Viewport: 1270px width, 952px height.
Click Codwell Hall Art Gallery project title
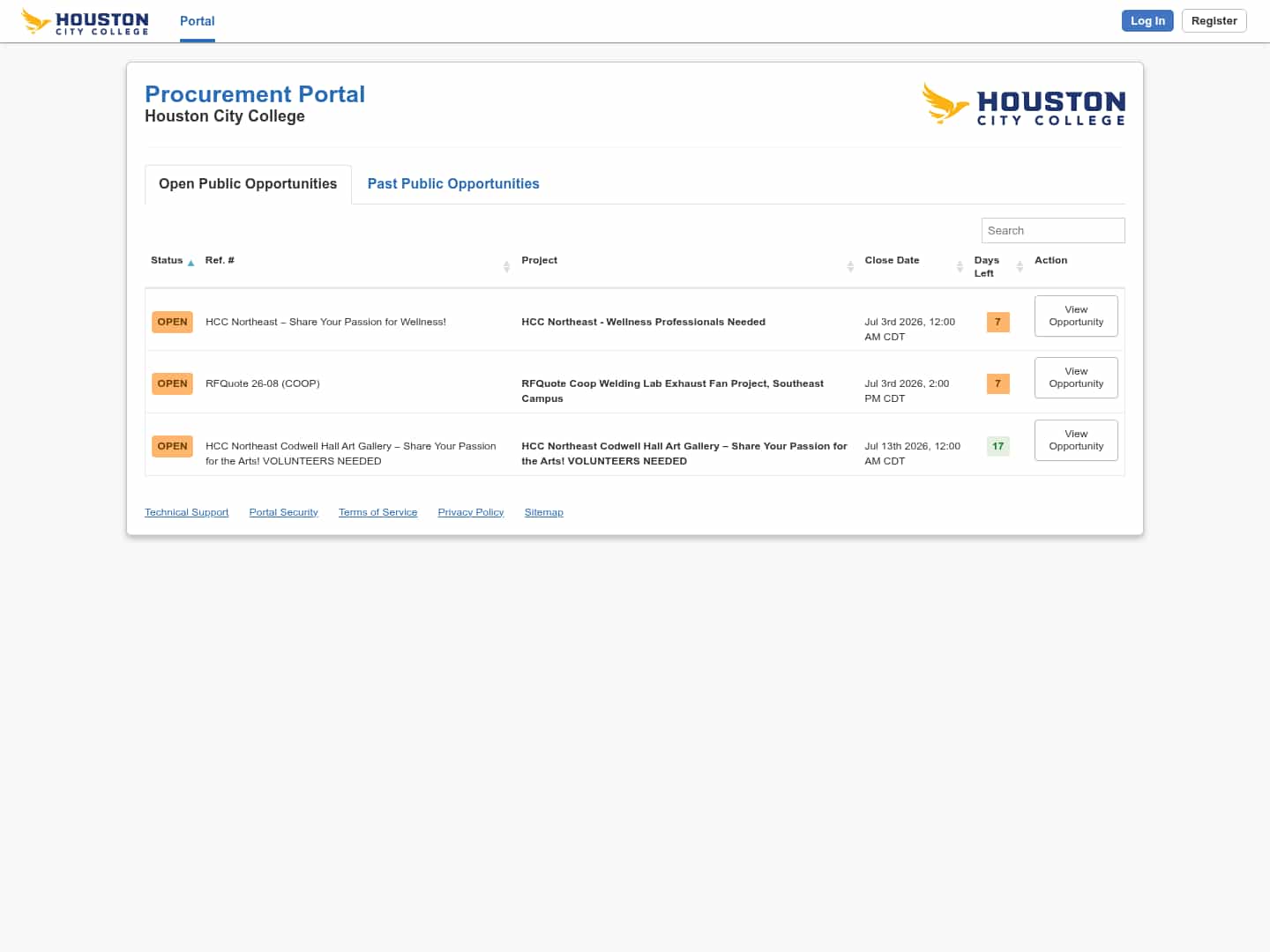[x=684, y=453]
